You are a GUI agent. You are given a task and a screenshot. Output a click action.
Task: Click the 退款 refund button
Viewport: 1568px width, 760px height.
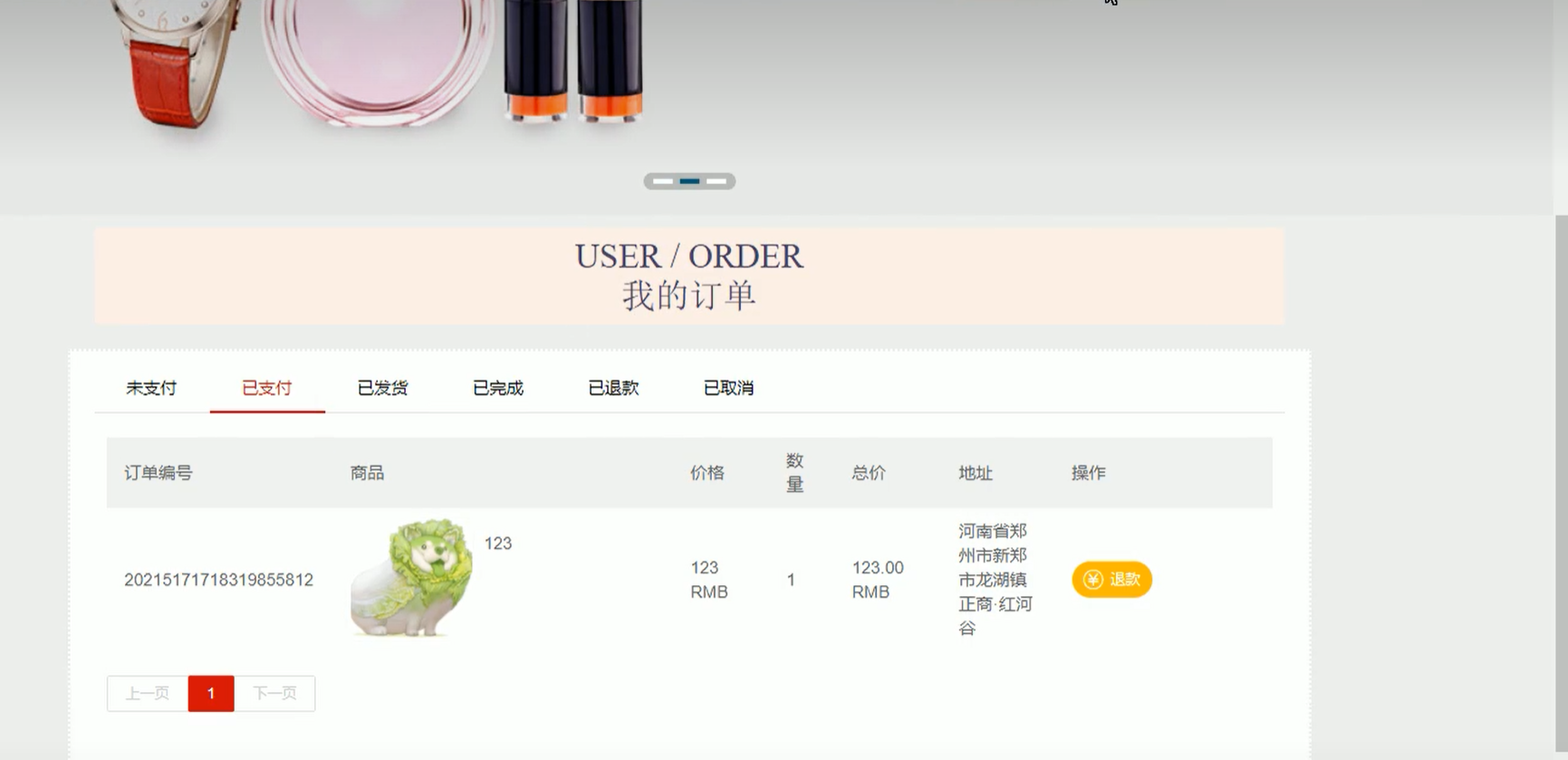[x=1111, y=580]
